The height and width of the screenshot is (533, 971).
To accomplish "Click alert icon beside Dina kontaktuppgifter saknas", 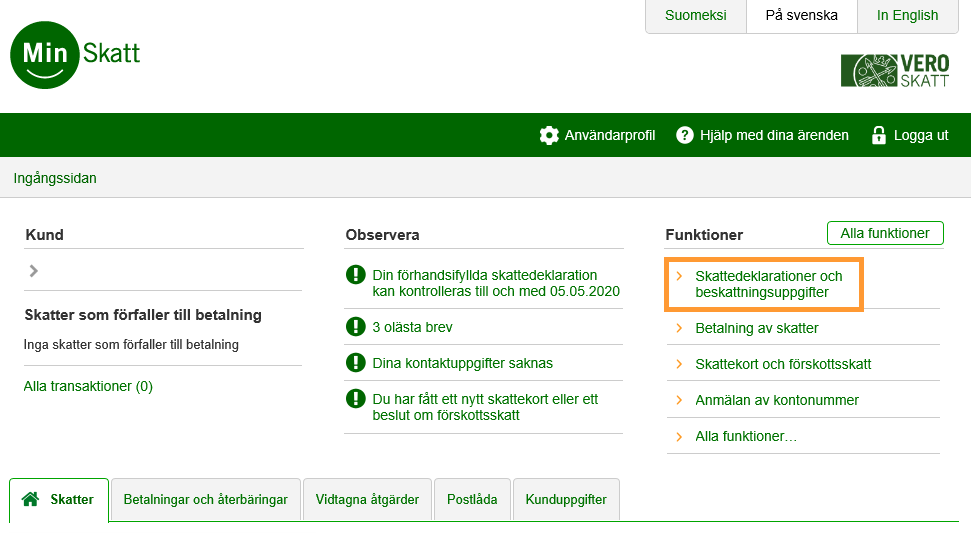I will coord(355,363).
